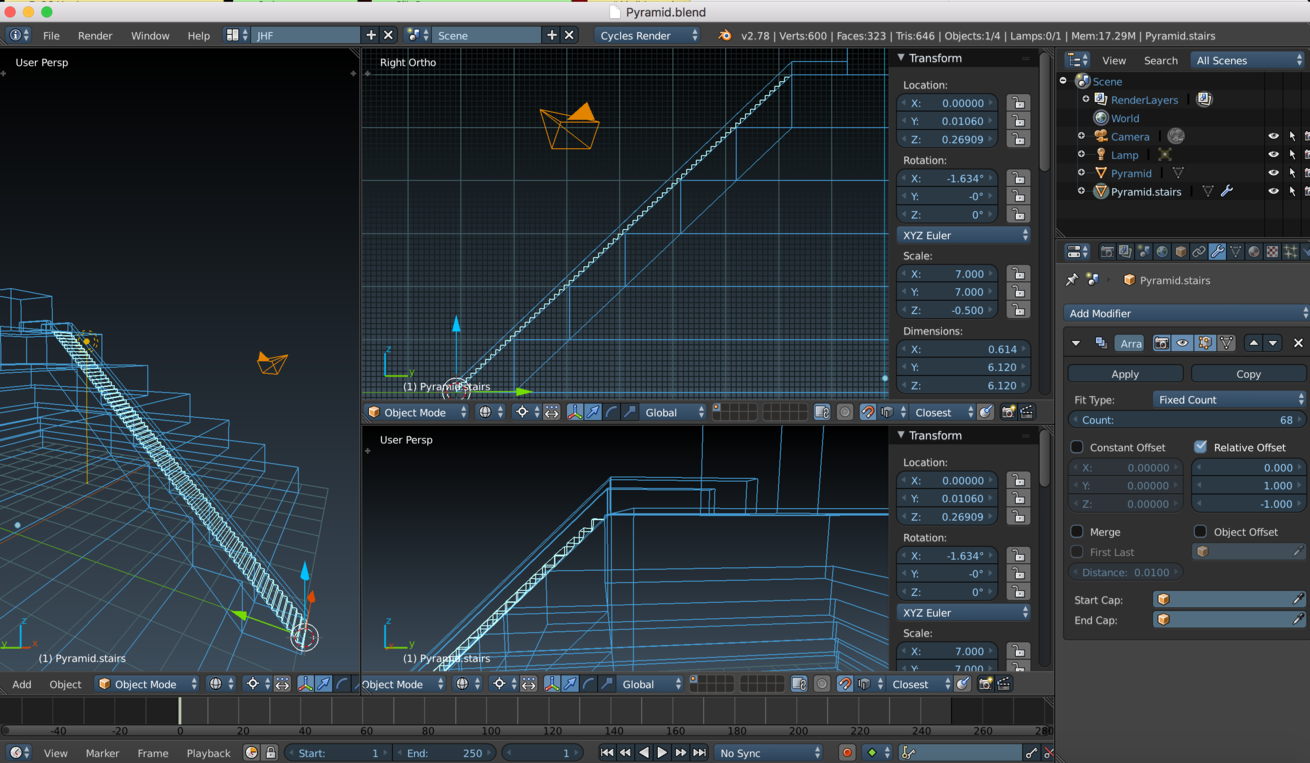Open the Object Mode dropdown in viewport header

coord(417,411)
